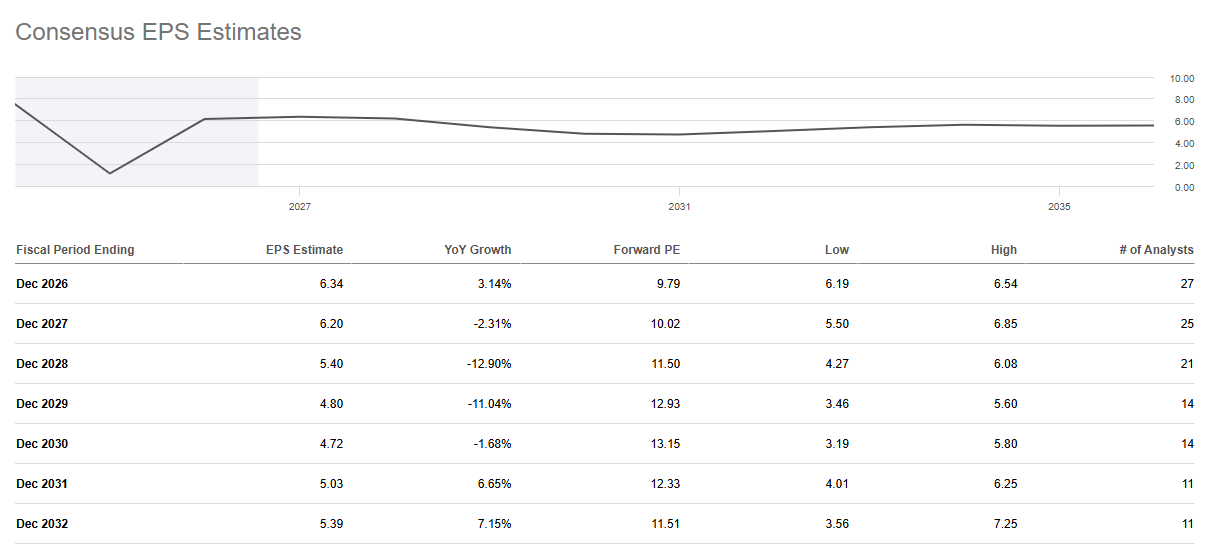Viewport: 1207px width, 547px height.
Task: Sort by Forward PE column header
Action: point(647,250)
